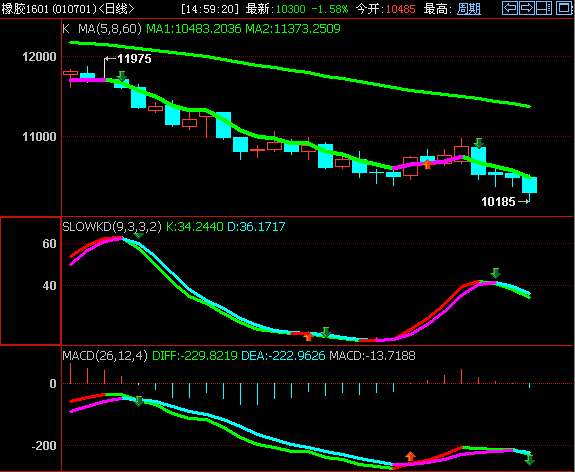575x472 pixels.
Task: Click the D:36.1717 value
Action: (256, 226)
